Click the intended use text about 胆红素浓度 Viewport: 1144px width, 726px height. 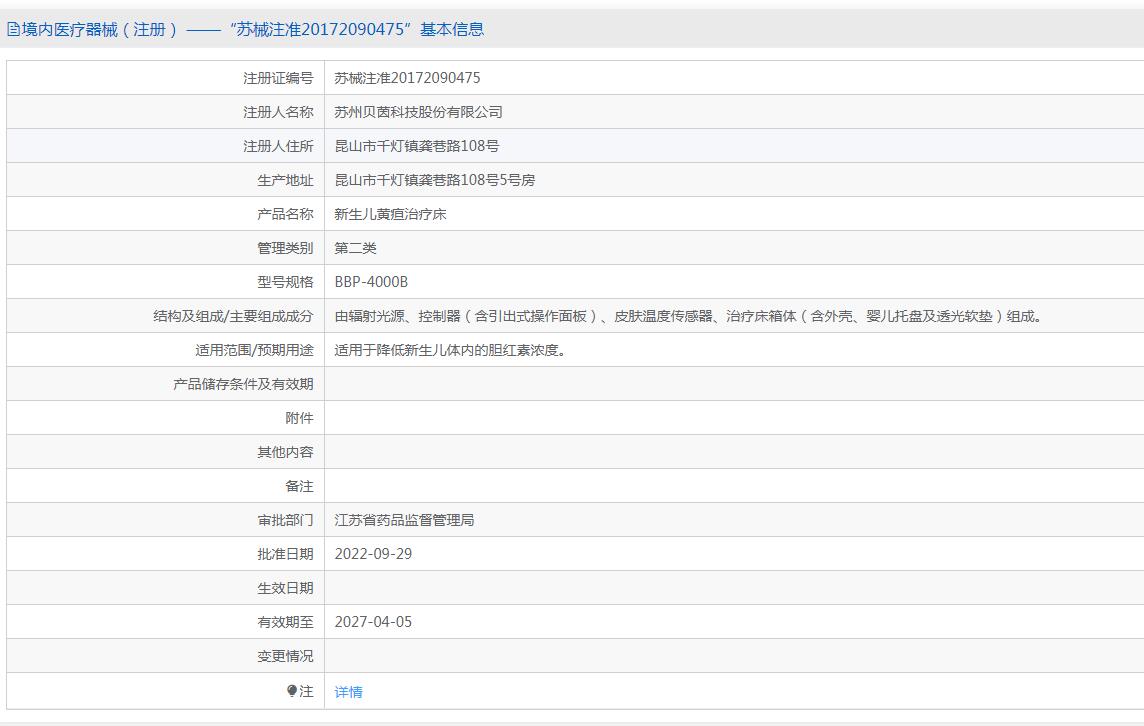tap(450, 350)
